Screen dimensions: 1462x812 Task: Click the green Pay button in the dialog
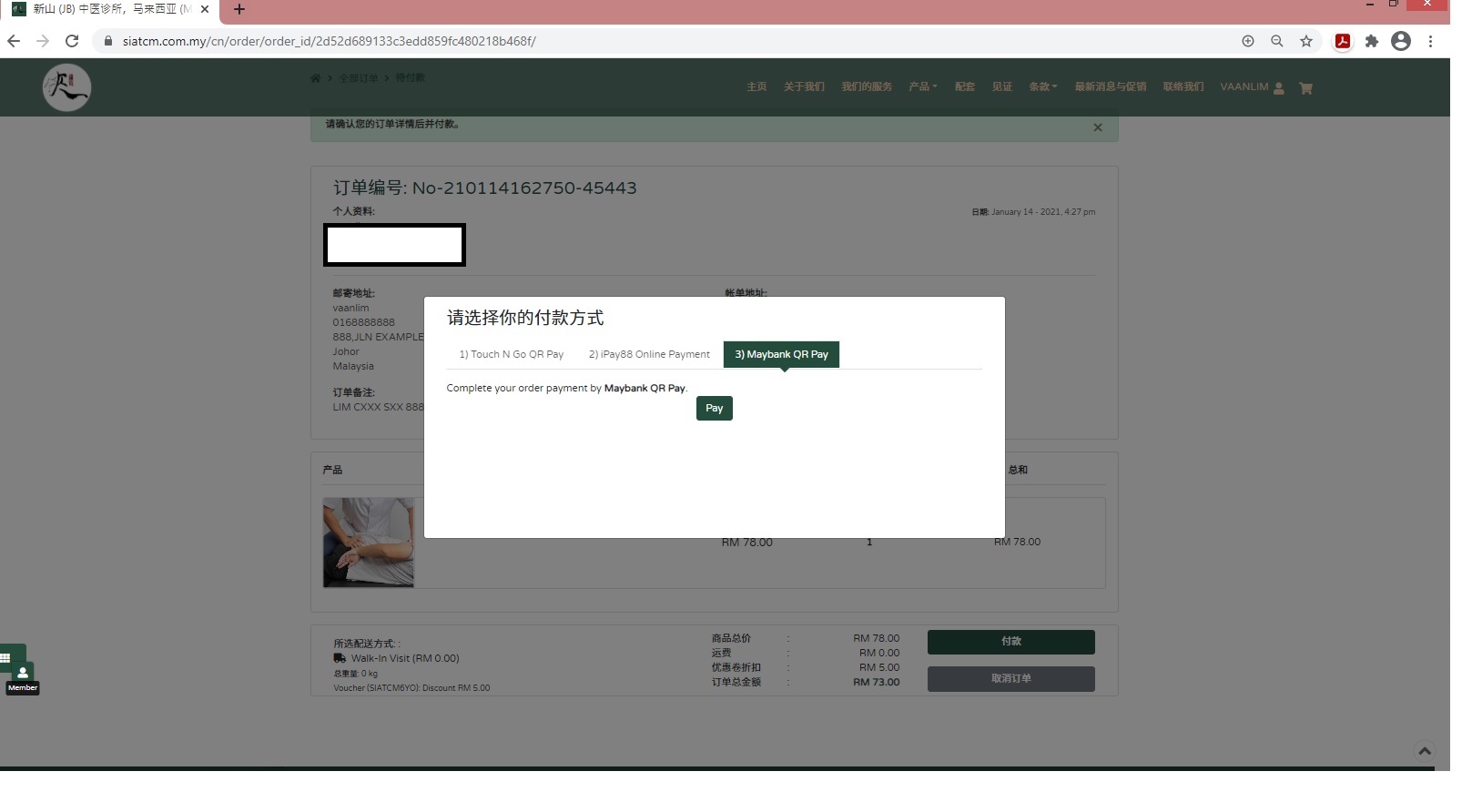[714, 408]
